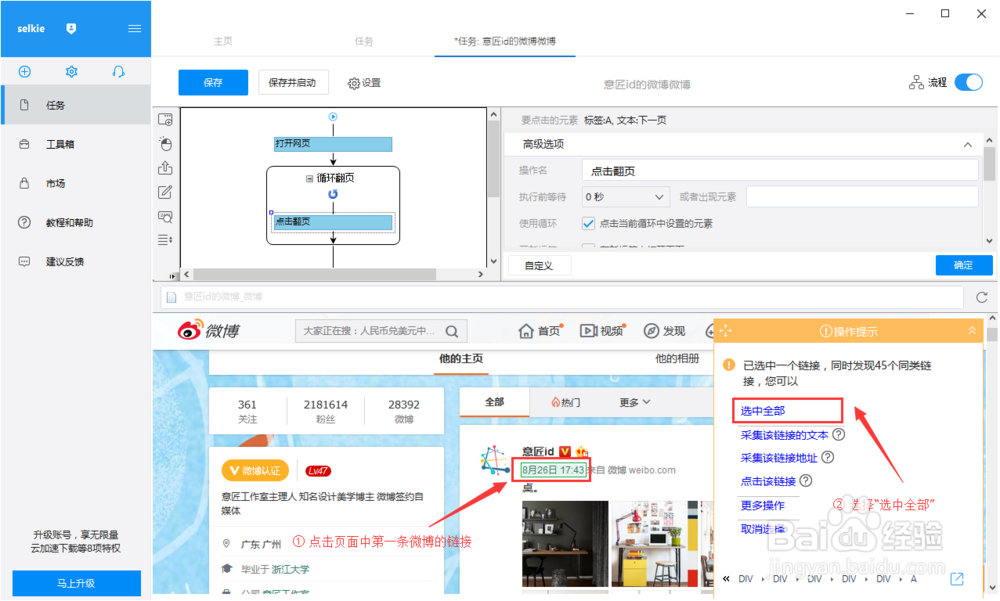
Task: Click the 选中全部 link
Action: pos(762,411)
